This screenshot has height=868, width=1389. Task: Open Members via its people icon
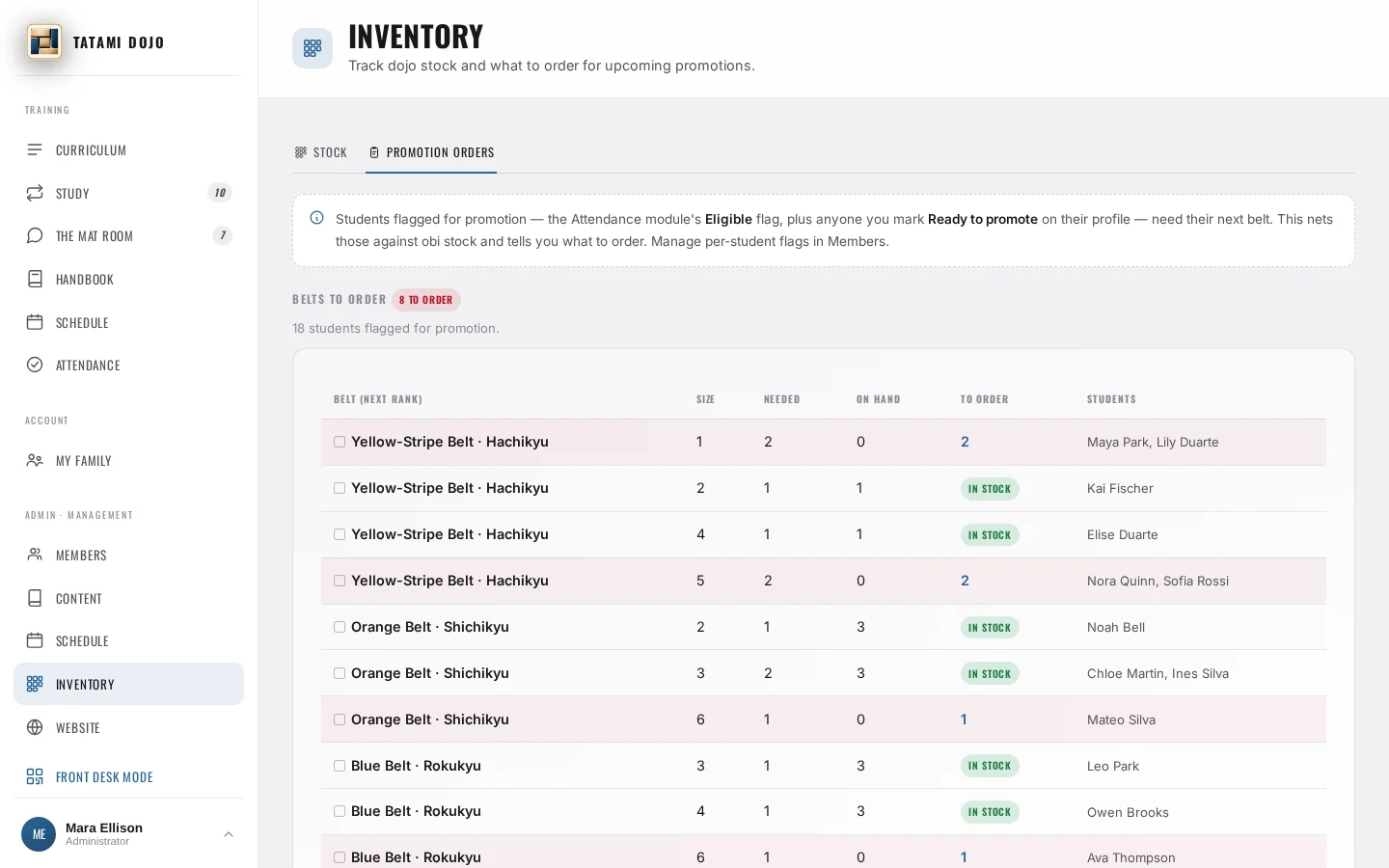pyautogui.click(x=35, y=555)
